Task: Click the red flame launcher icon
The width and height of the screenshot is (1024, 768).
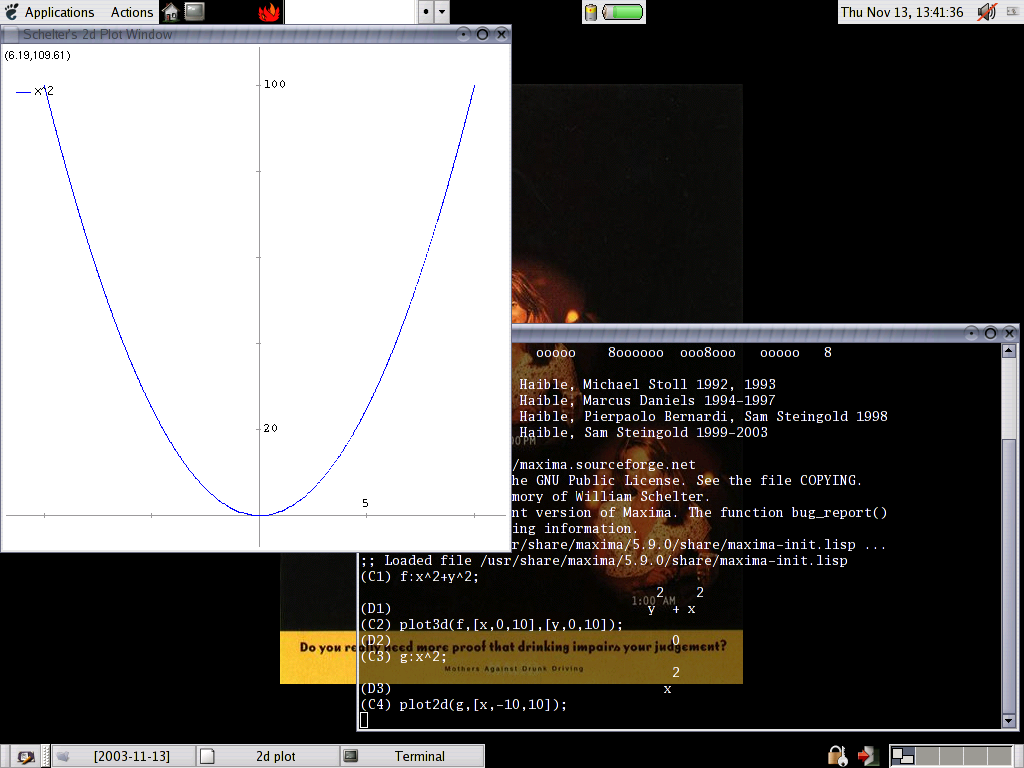Action: 268,12
